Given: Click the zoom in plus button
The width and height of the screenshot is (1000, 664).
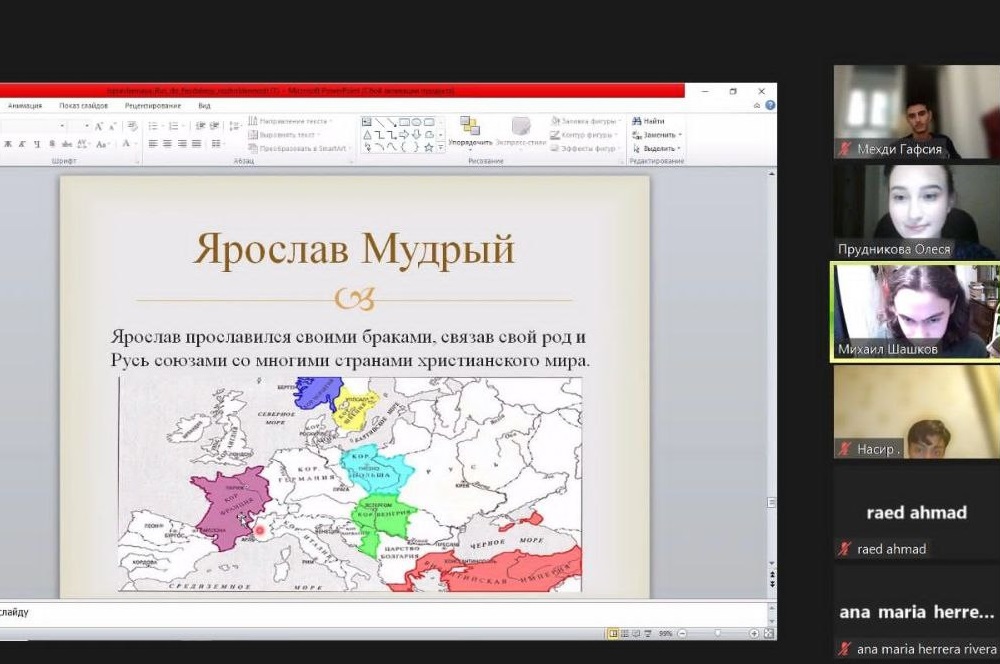Looking at the screenshot, I should [x=753, y=633].
